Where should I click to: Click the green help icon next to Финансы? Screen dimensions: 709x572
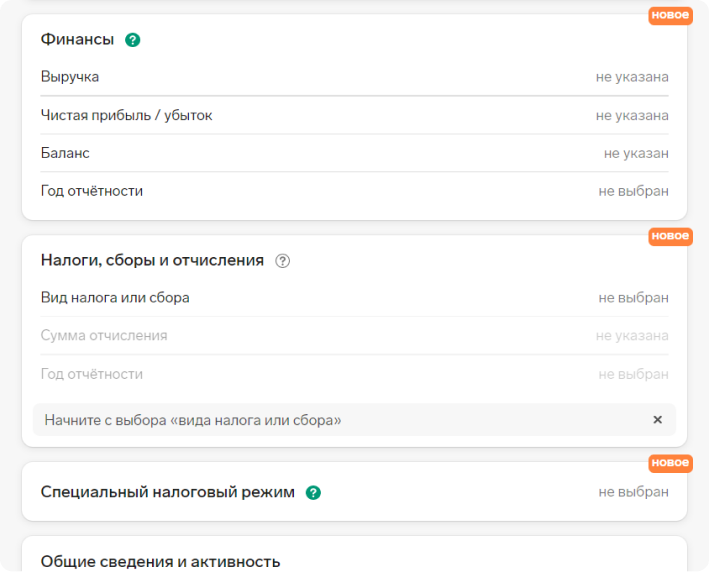[x=132, y=40]
